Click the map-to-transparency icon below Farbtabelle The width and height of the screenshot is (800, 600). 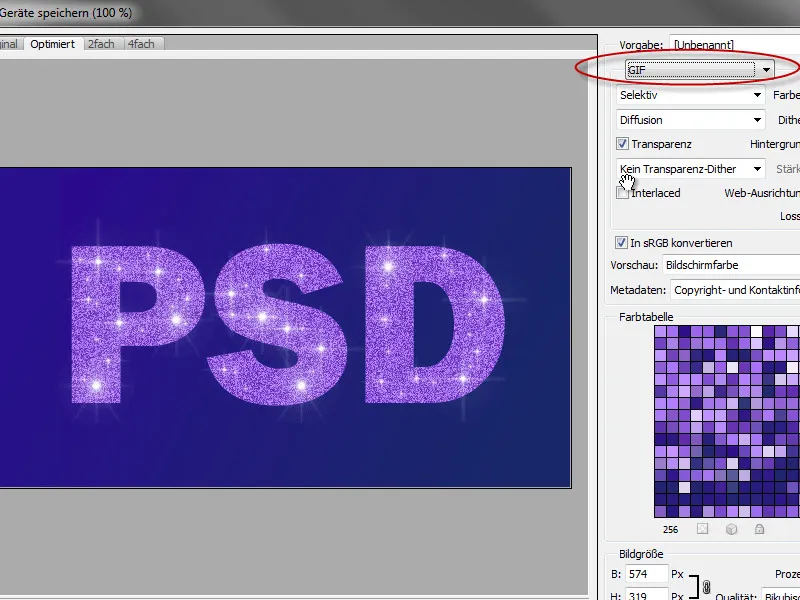click(x=703, y=529)
